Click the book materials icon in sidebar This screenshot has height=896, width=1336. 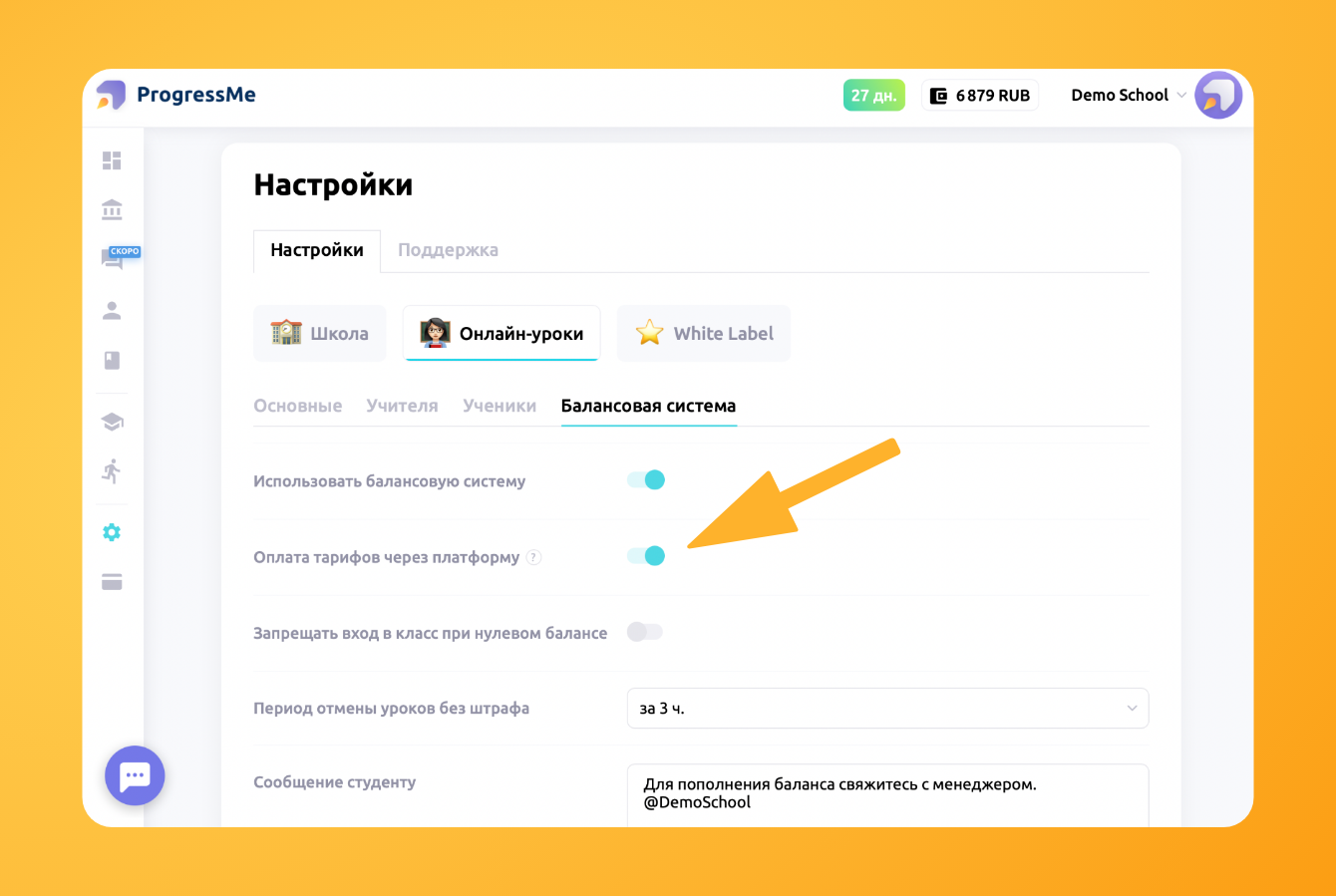point(112,360)
